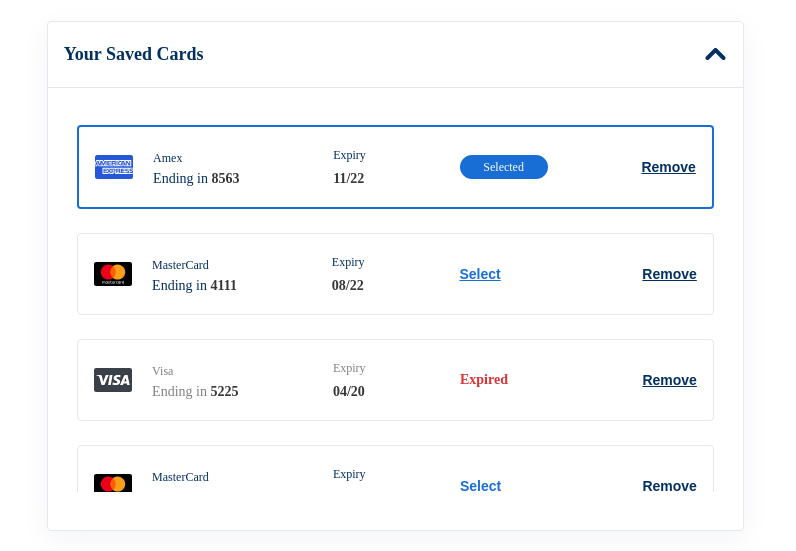Click the text Ending in 8563
Viewport: 796px width, 551px height.
click(x=196, y=178)
